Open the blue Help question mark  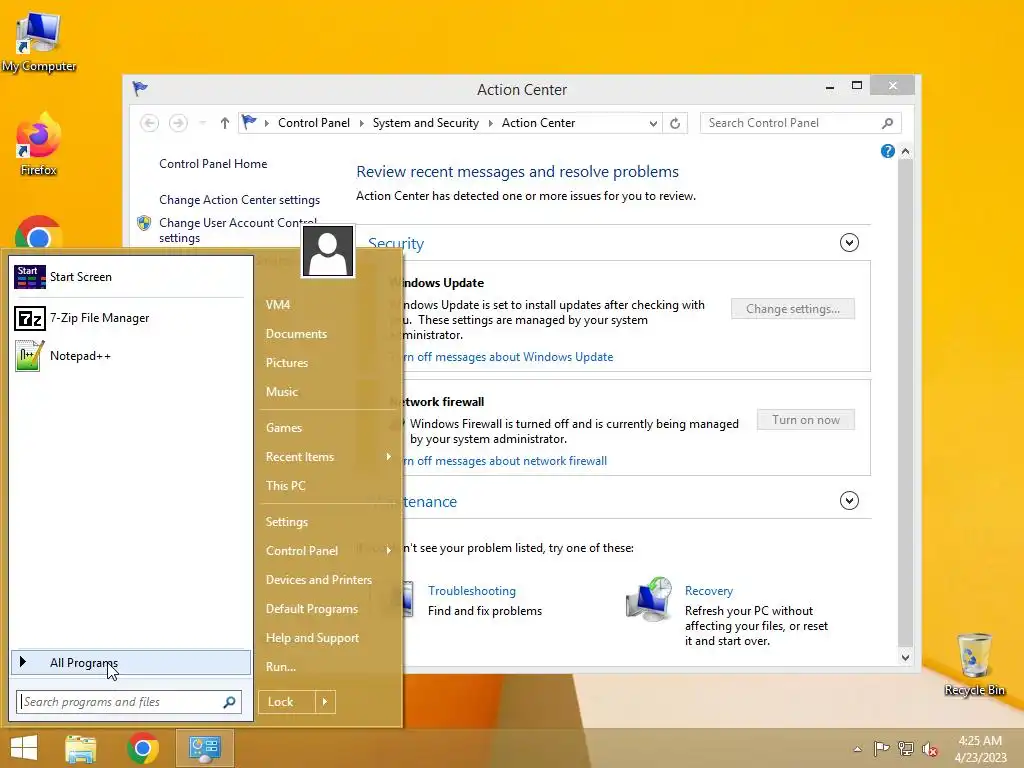(888, 152)
